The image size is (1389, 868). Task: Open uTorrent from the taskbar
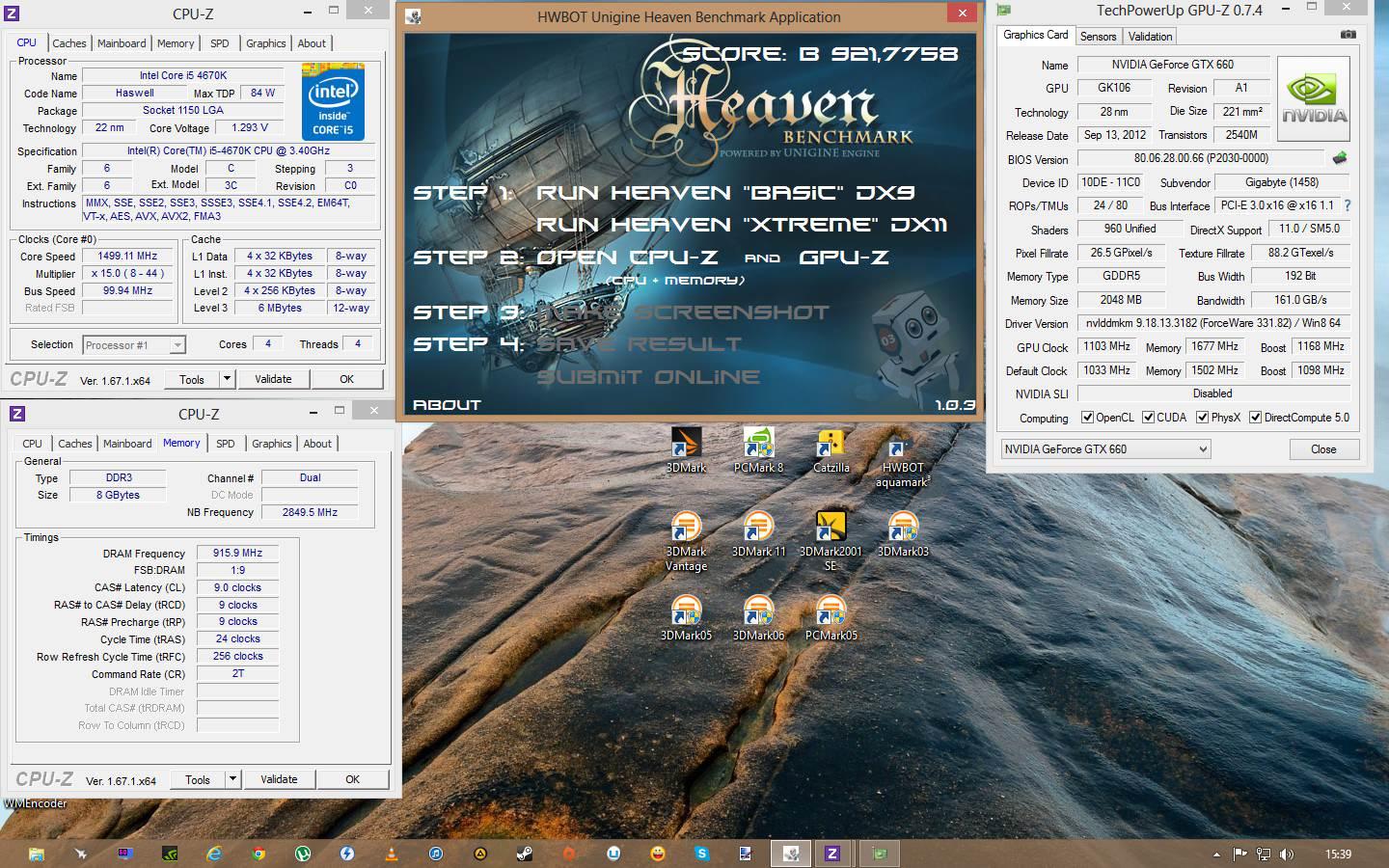[x=302, y=854]
